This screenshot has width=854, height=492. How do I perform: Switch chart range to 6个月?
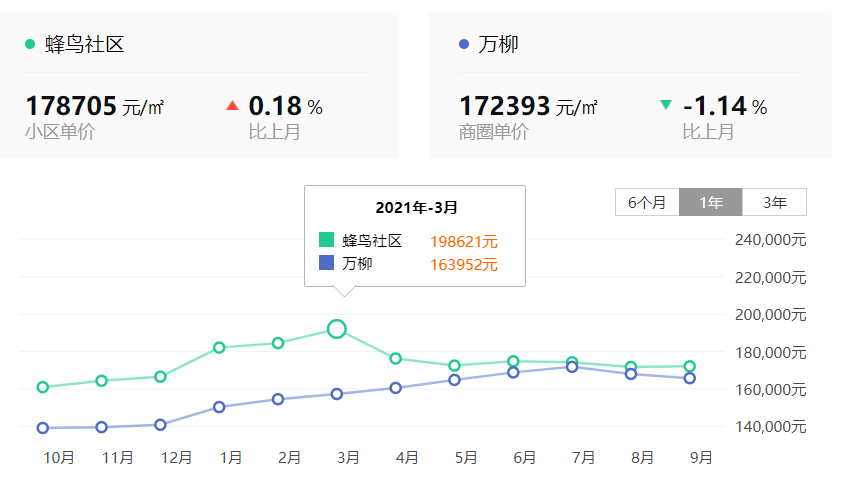click(647, 203)
